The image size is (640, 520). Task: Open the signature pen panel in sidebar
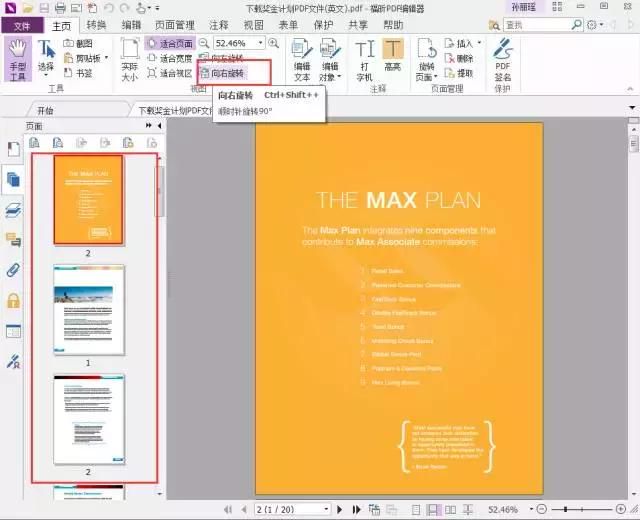click(x=13, y=361)
